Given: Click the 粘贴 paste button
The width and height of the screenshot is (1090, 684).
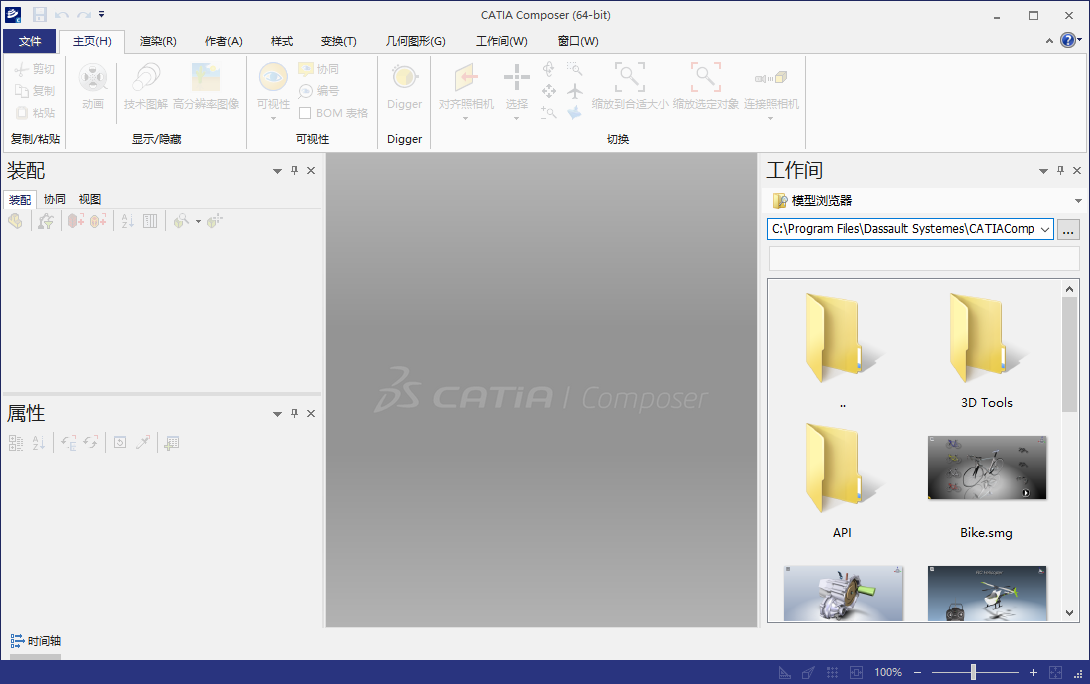Looking at the screenshot, I should pyautogui.click(x=35, y=112).
